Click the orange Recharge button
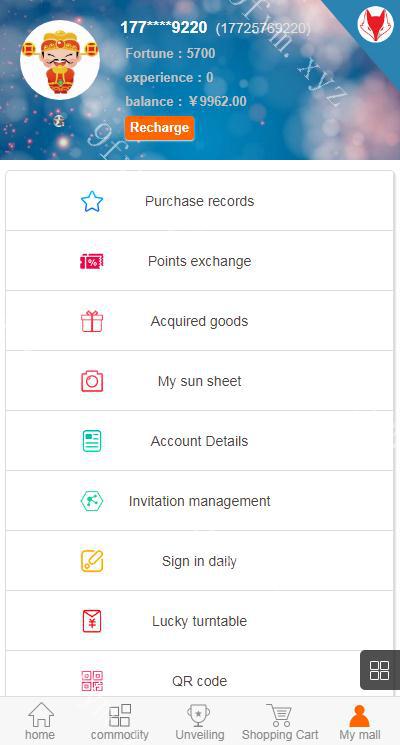This screenshot has width=400, height=745. click(x=160, y=128)
